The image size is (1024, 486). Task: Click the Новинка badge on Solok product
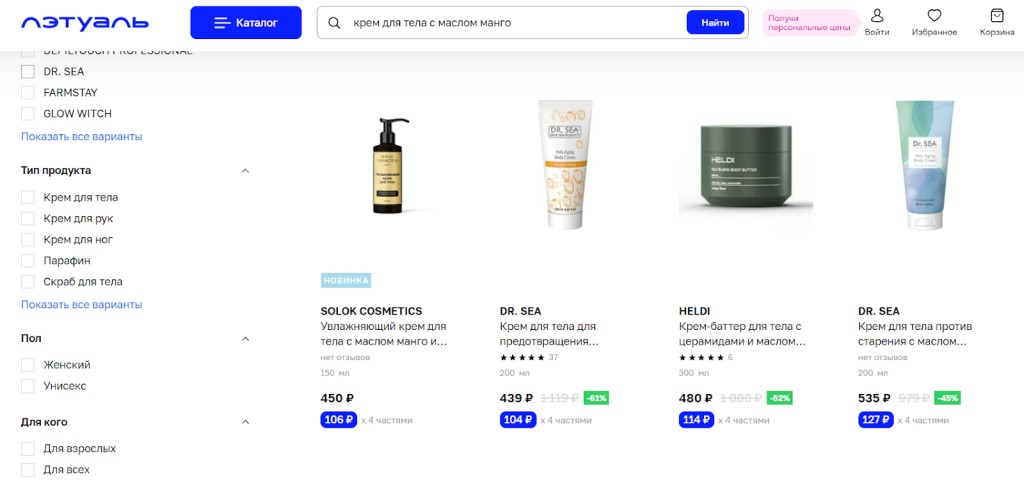point(345,281)
